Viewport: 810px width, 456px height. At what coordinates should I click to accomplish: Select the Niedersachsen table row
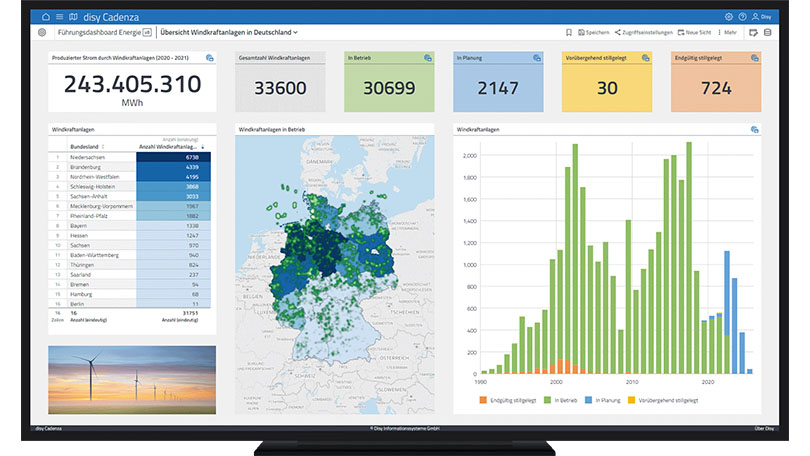[x=130, y=157]
